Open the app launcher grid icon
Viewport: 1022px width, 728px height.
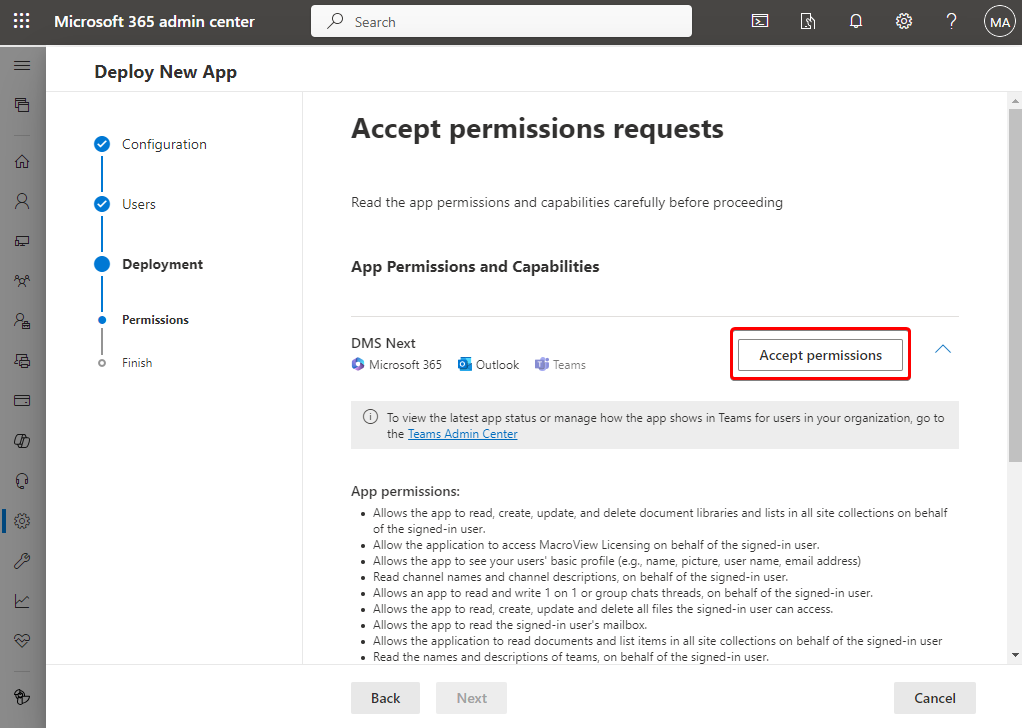pyautogui.click(x=22, y=20)
